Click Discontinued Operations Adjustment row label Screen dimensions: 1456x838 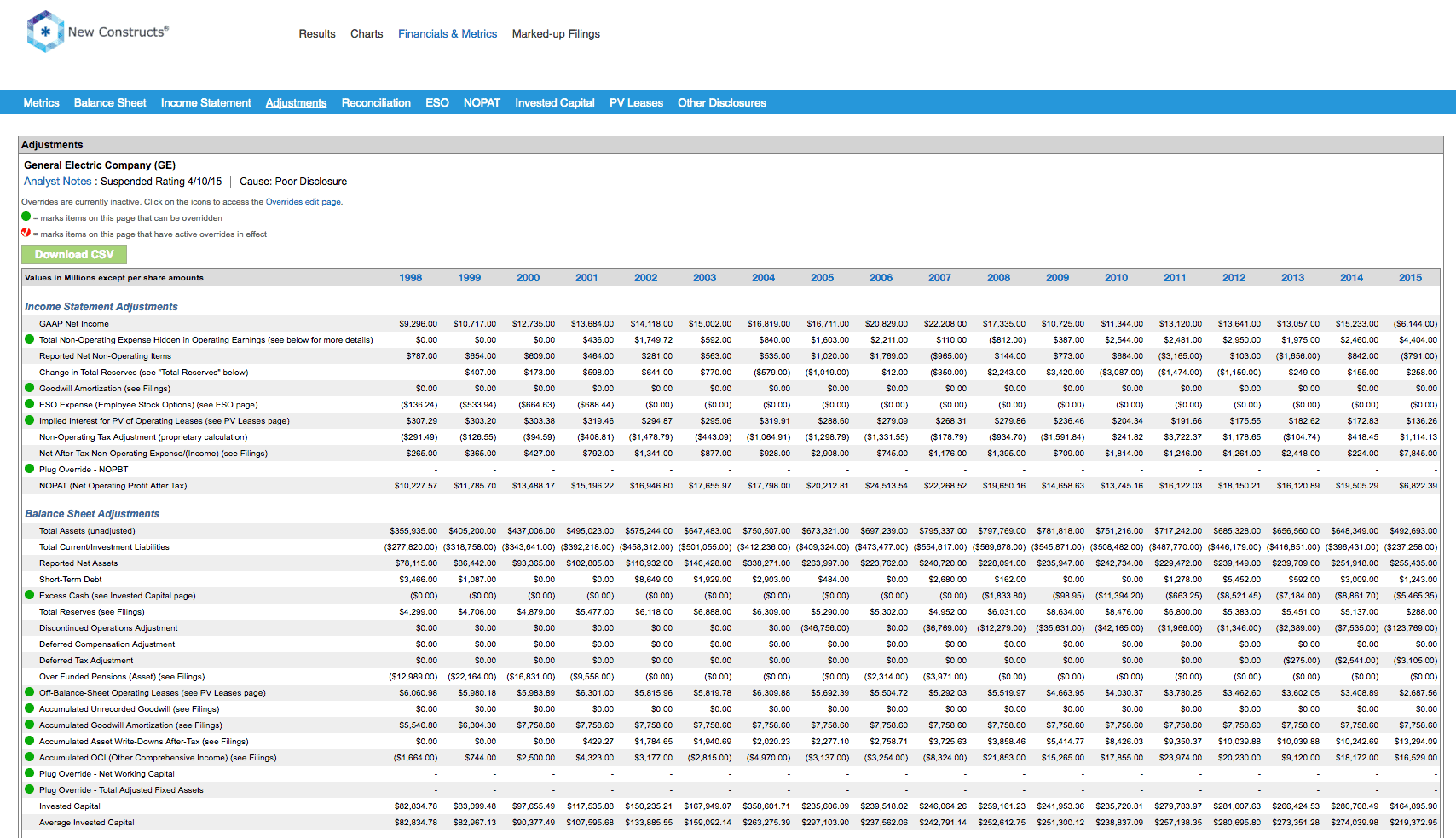pyautogui.click(x=108, y=628)
